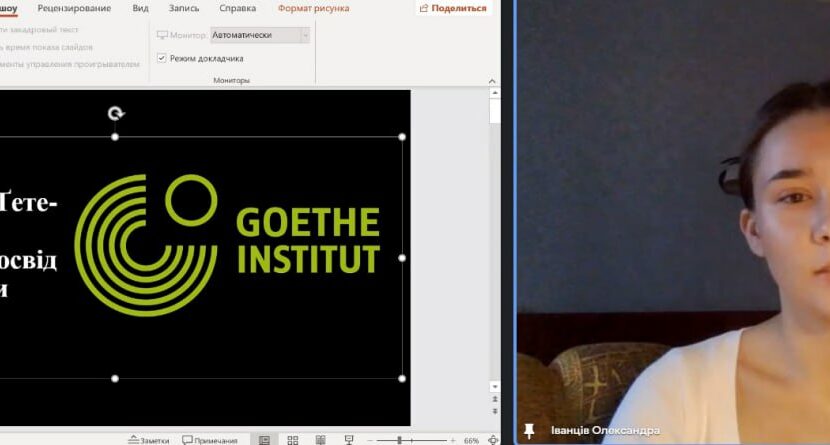
Task: Open the Формат рисунка tab
Action: pos(313,8)
